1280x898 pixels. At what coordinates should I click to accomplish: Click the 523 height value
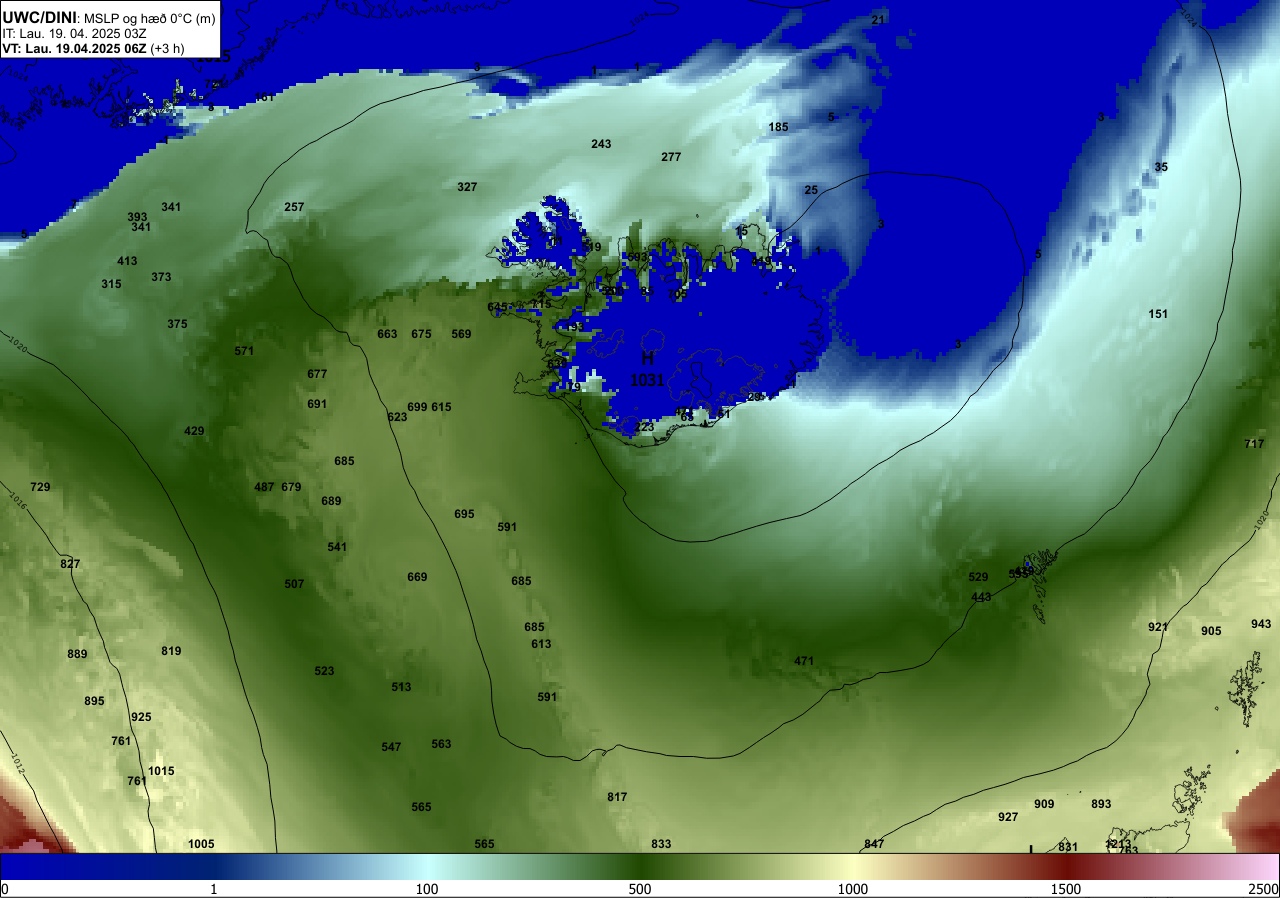point(324,671)
